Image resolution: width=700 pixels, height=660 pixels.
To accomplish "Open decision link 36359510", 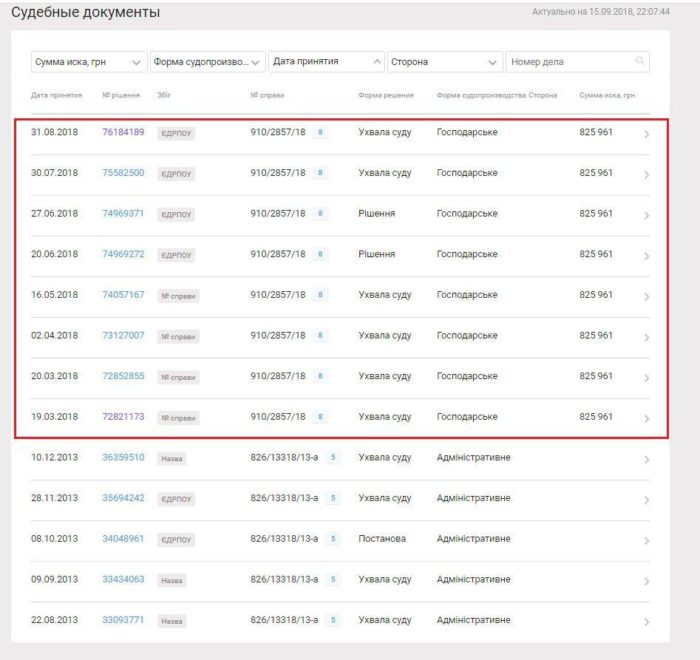I will [123, 457].
